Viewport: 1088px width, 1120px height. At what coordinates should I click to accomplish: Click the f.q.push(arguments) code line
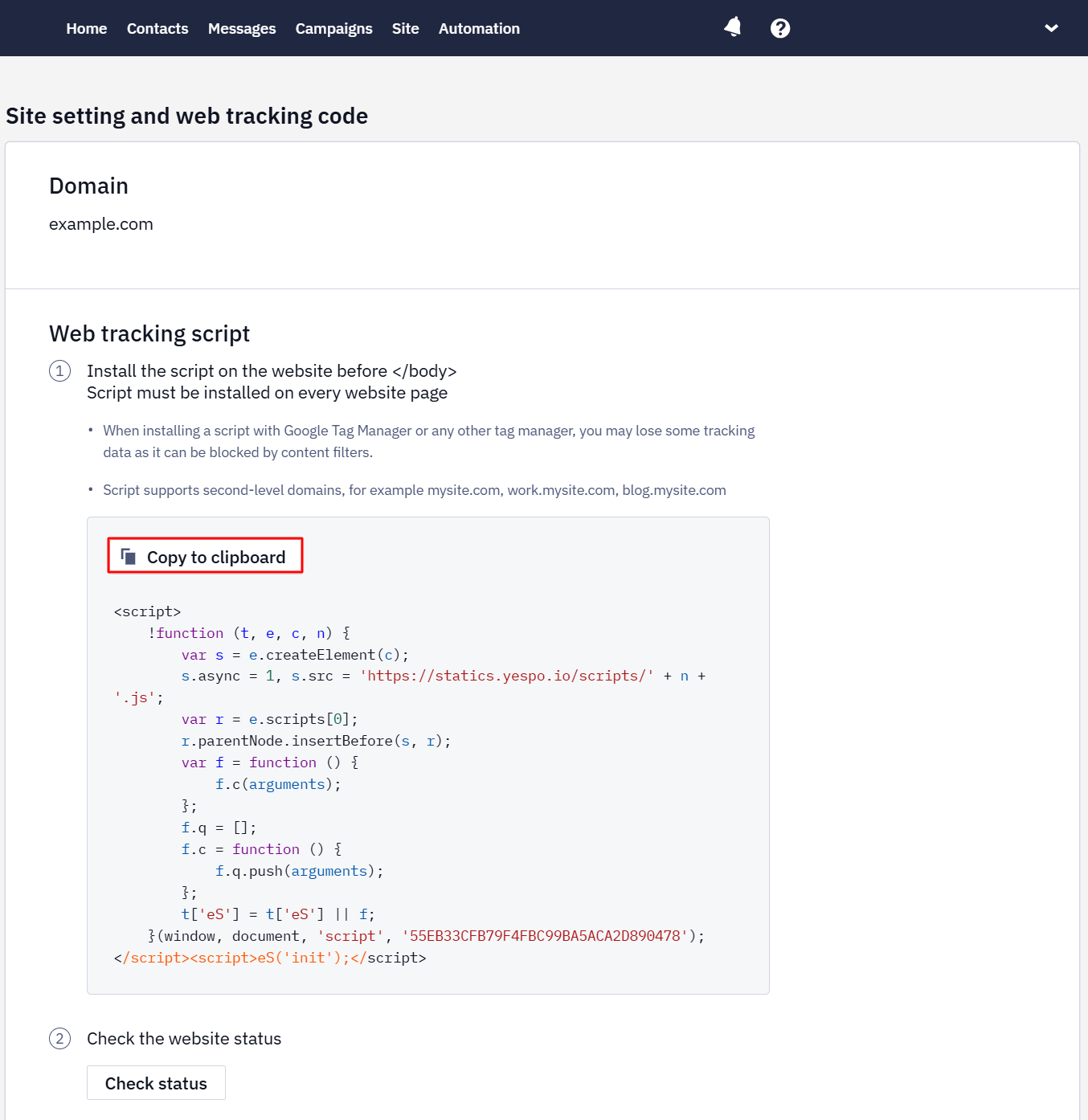[x=299, y=871]
